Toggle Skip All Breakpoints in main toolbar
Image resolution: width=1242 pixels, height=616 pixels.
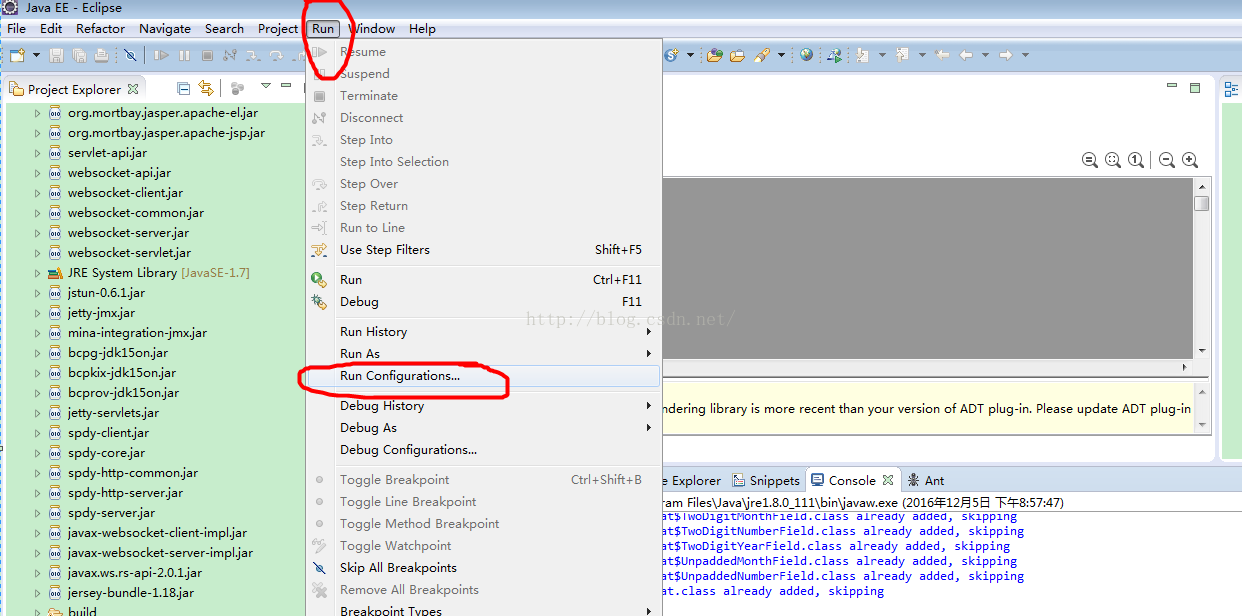[x=130, y=55]
